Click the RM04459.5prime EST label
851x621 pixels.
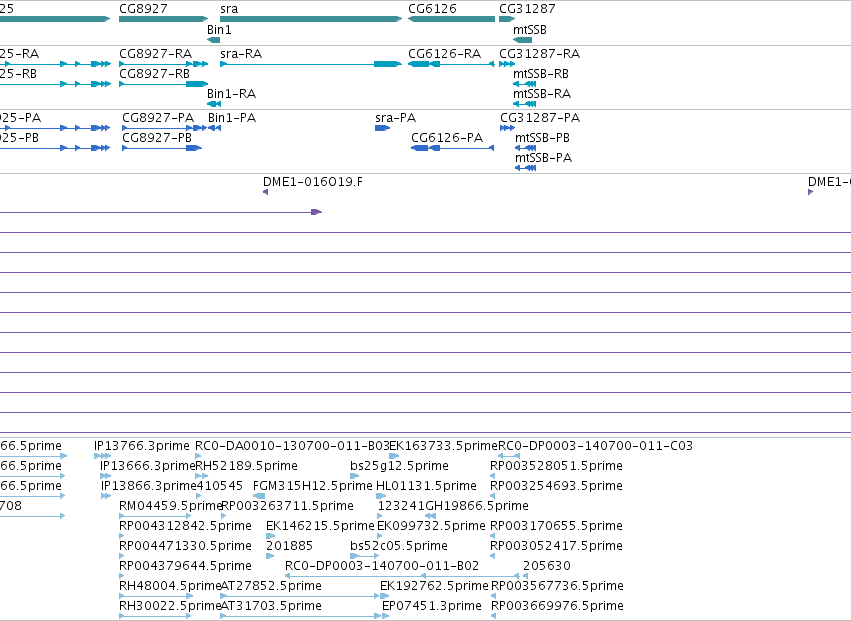[x=171, y=506]
